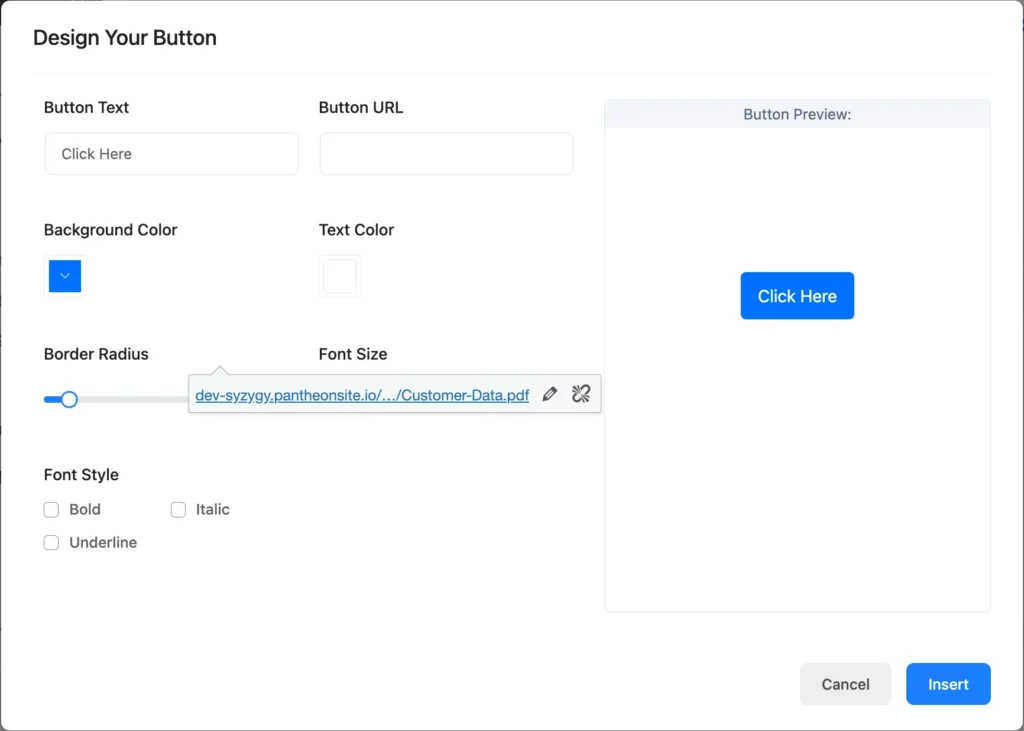
Task: Click the Button URL label
Action: [361, 108]
